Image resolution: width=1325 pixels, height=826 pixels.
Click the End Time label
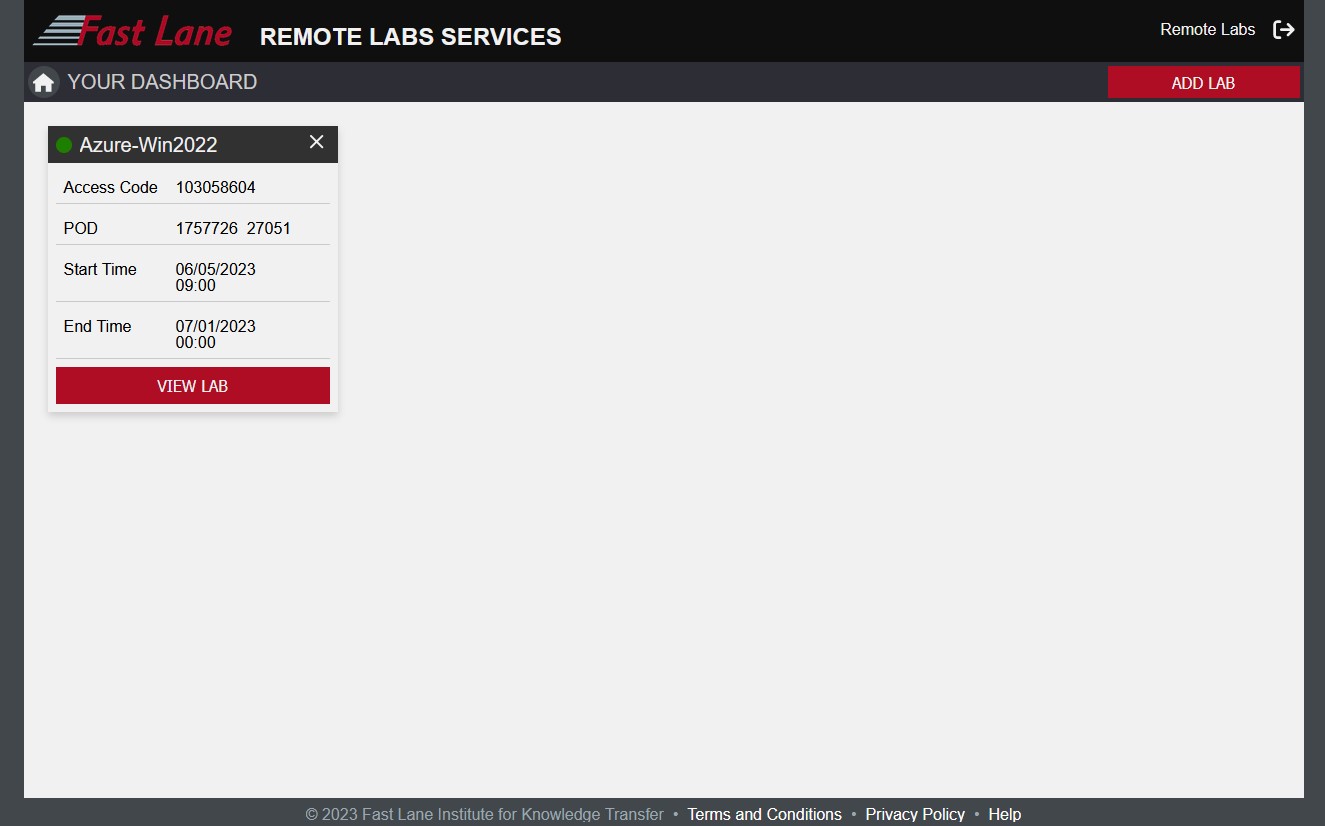coord(97,326)
